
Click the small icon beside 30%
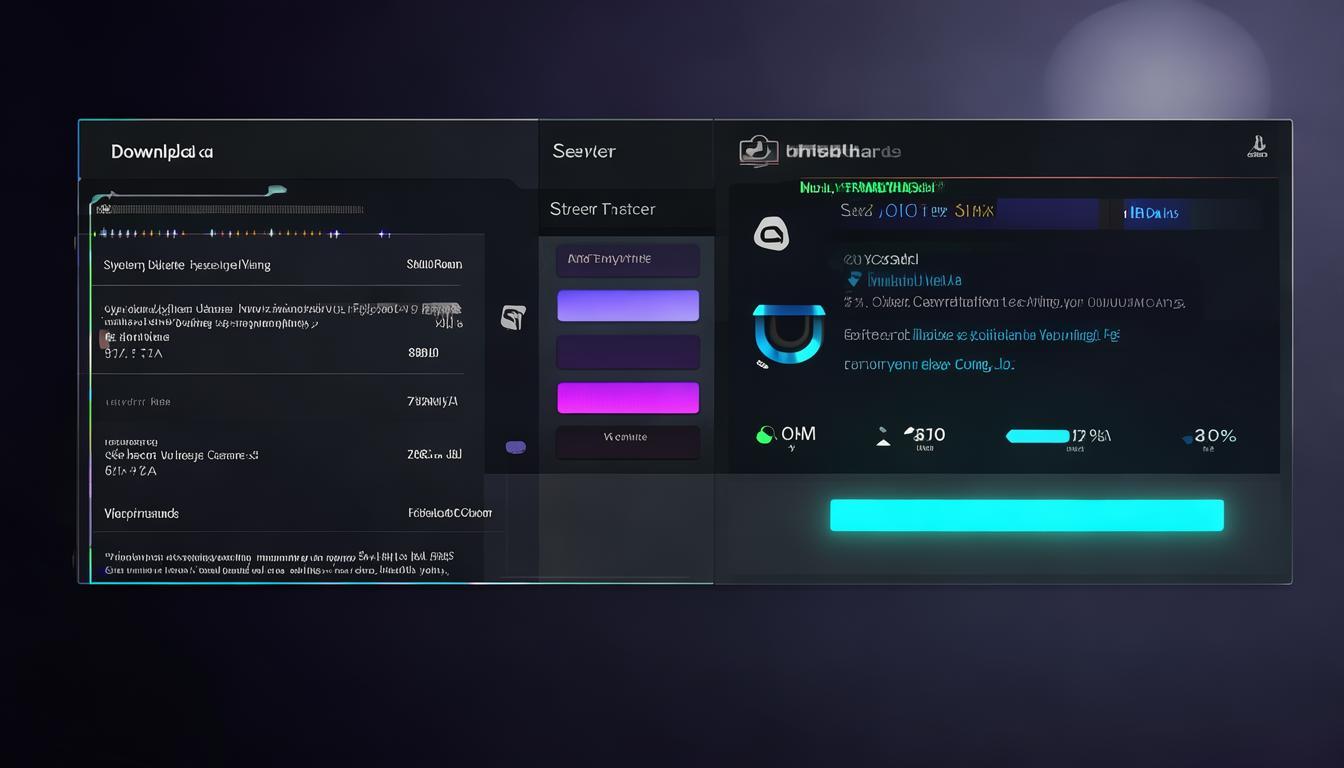pyautogui.click(x=1187, y=437)
